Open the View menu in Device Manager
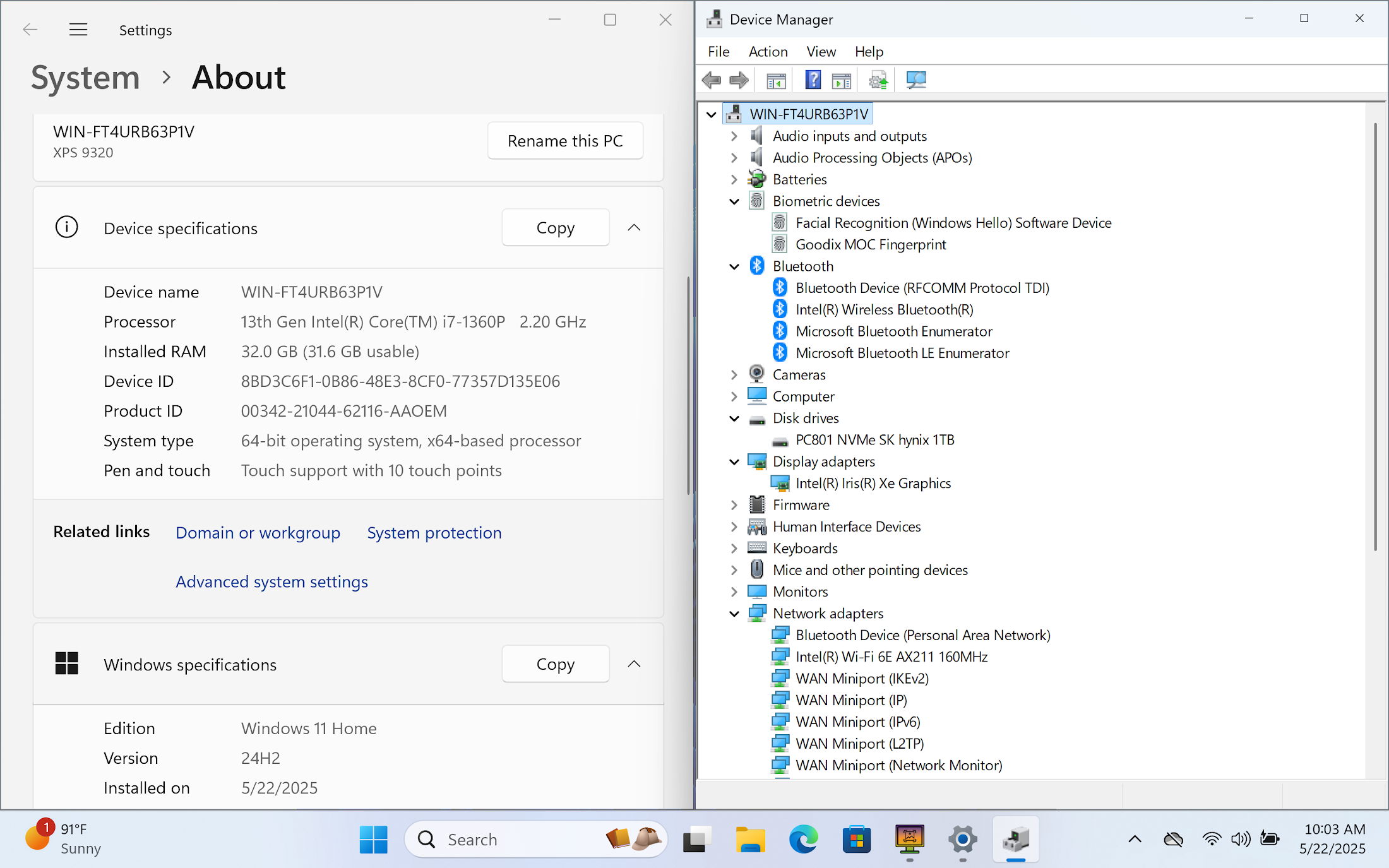Image resolution: width=1389 pixels, height=868 pixels. coord(821,52)
